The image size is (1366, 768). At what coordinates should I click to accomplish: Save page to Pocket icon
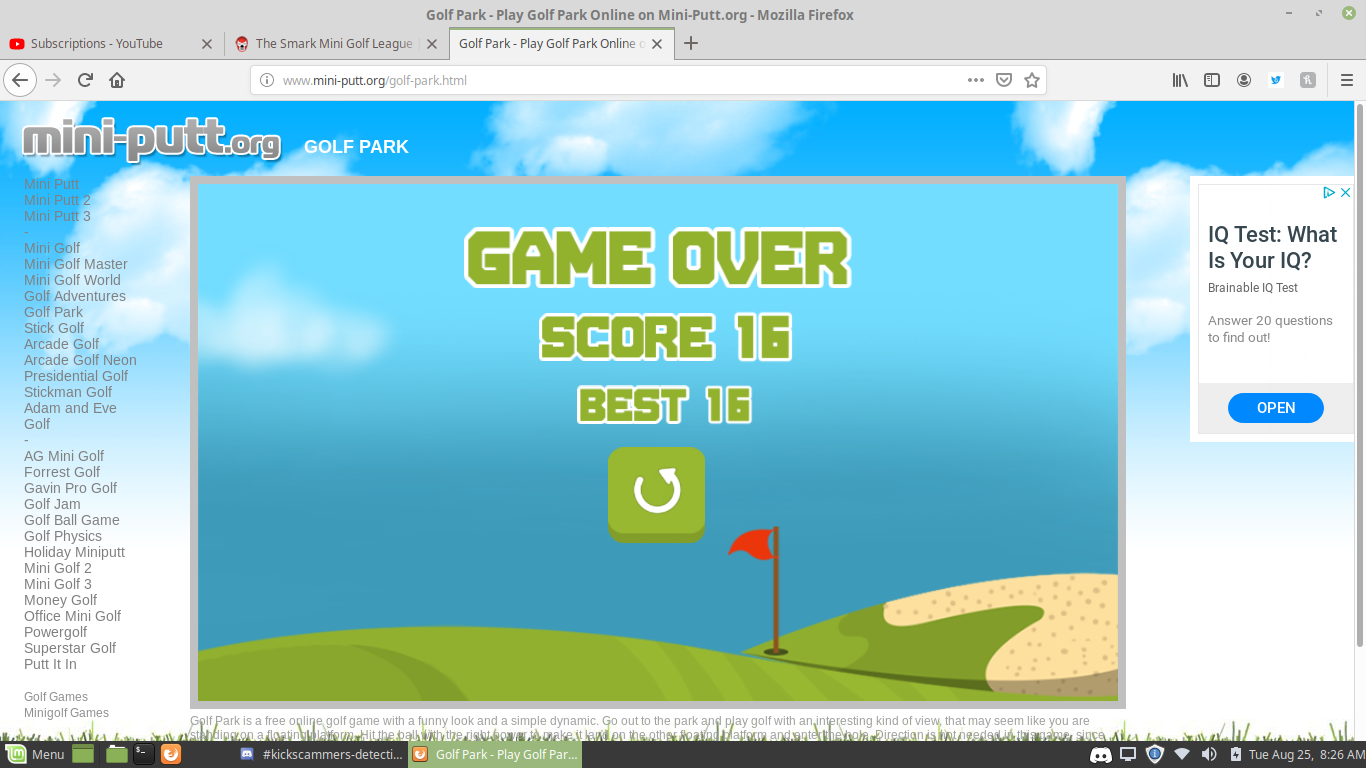click(1004, 80)
